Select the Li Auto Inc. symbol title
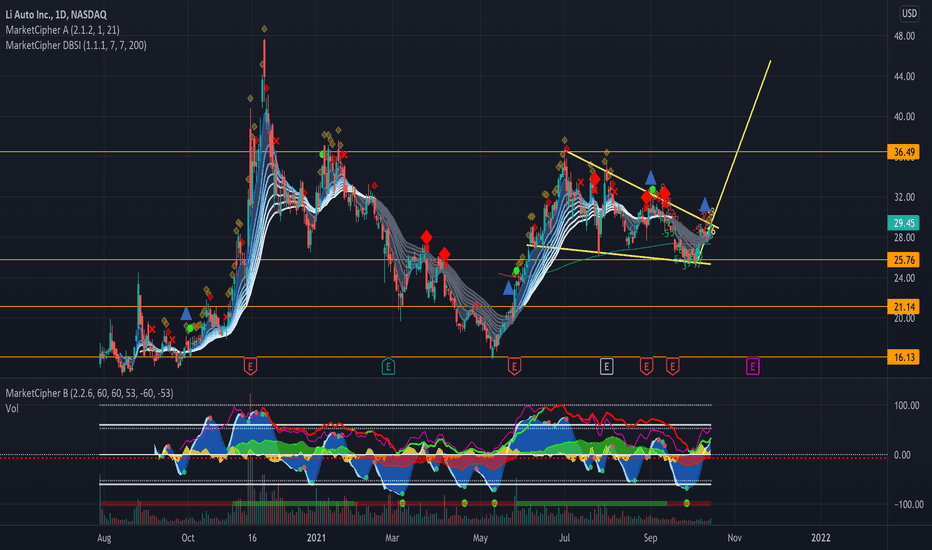 56,14
